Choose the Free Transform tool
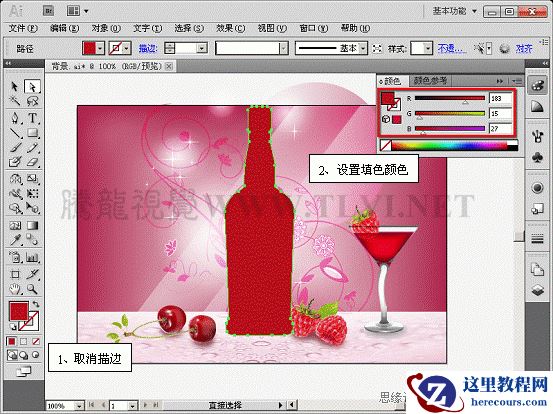The image size is (553, 414). 32,194
